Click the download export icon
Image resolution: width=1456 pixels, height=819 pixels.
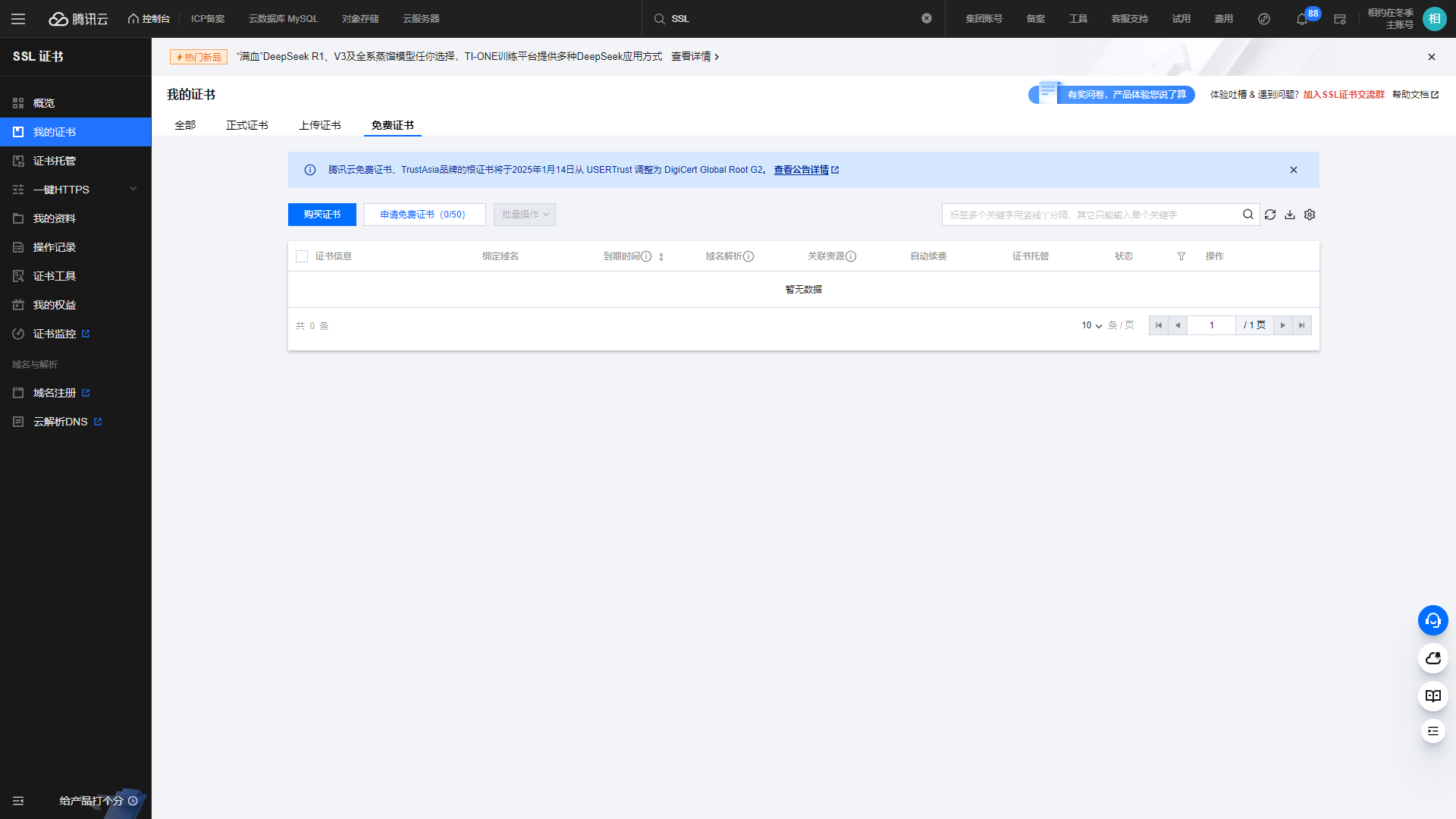pyautogui.click(x=1290, y=215)
